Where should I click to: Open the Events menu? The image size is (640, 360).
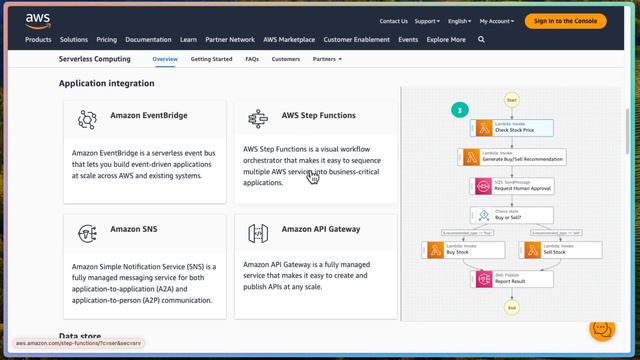click(x=408, y=40)
